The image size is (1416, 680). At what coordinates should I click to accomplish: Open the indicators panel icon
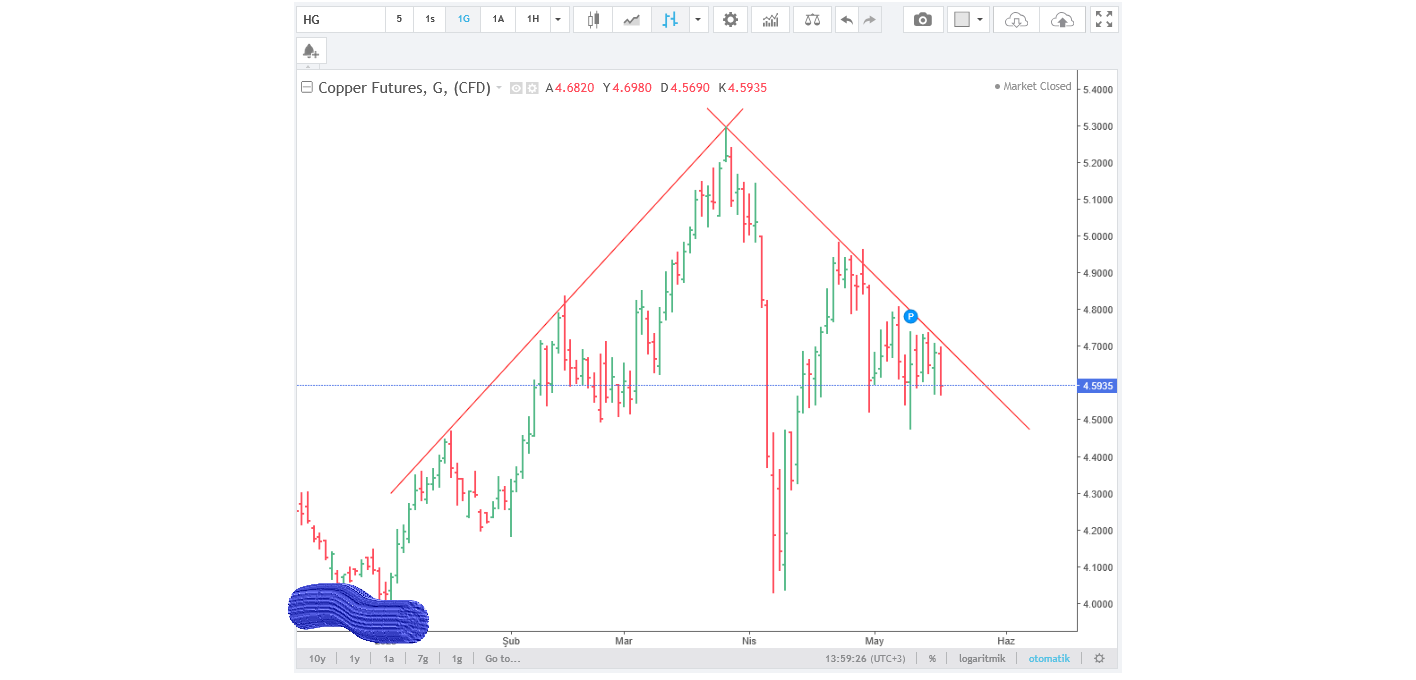(770, 19)
